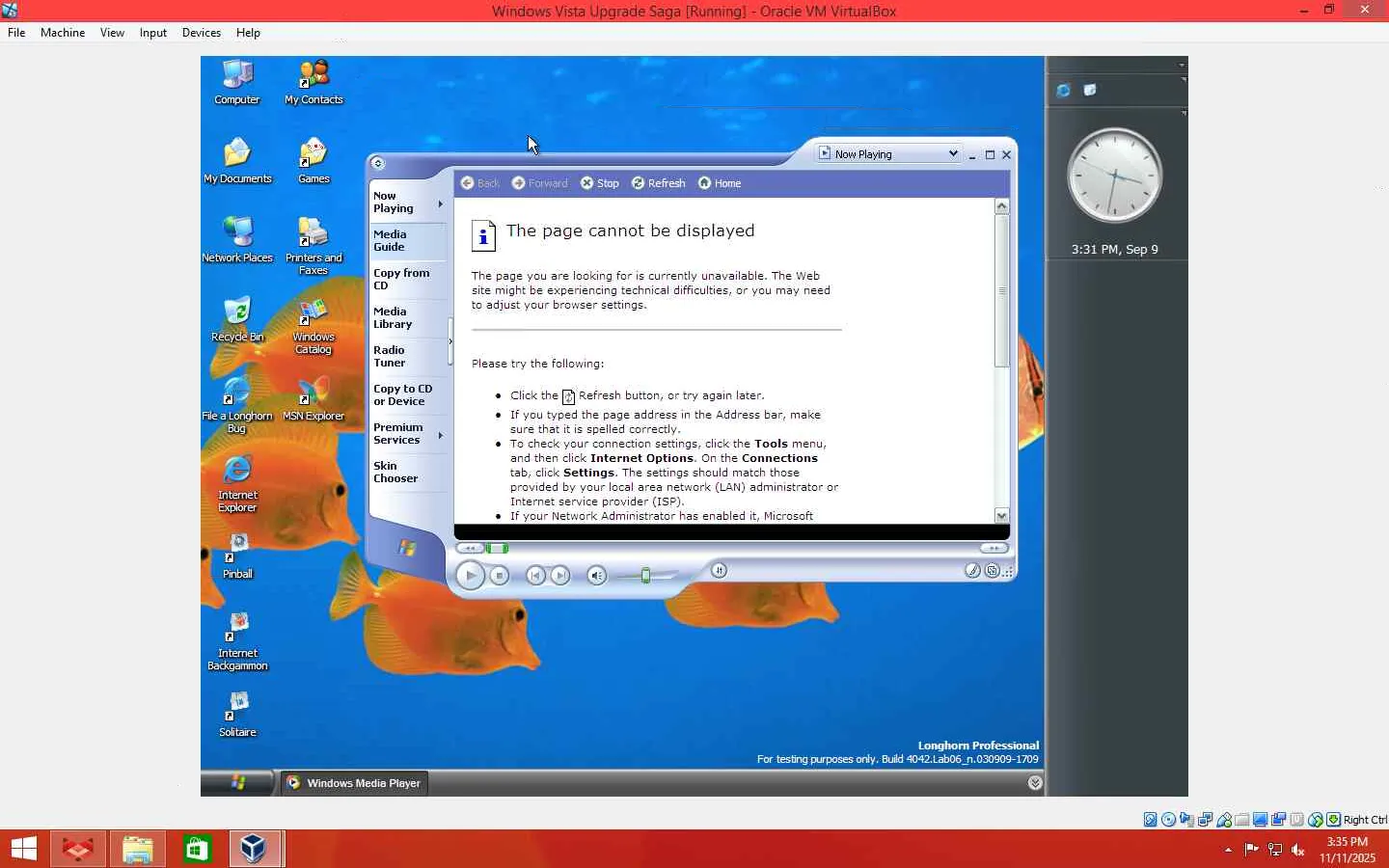This screenshot has height=868, width=1389.
Task: Select the Recycle Bin icon
Action: [237, 319]
